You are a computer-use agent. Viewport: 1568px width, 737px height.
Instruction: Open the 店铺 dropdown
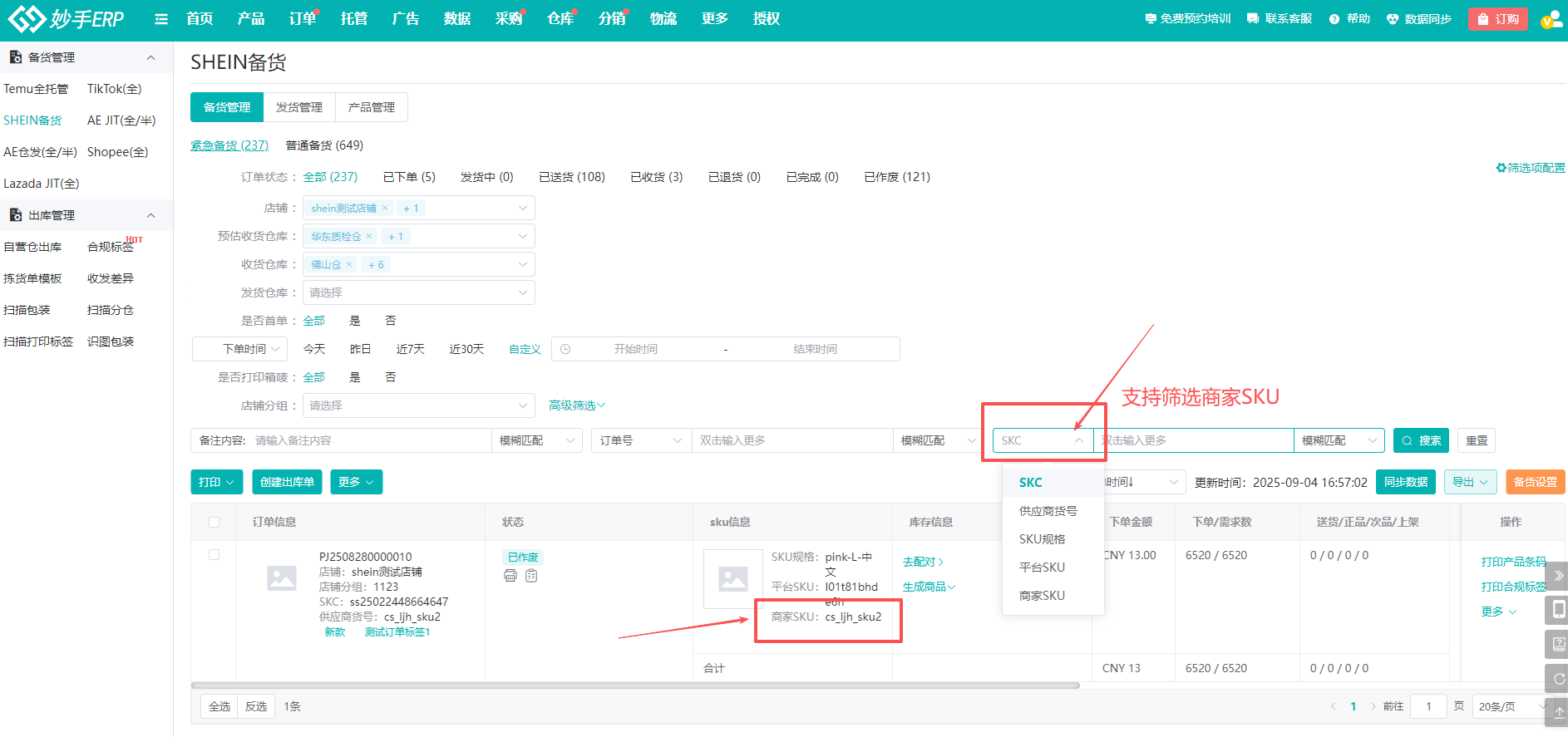419,208
